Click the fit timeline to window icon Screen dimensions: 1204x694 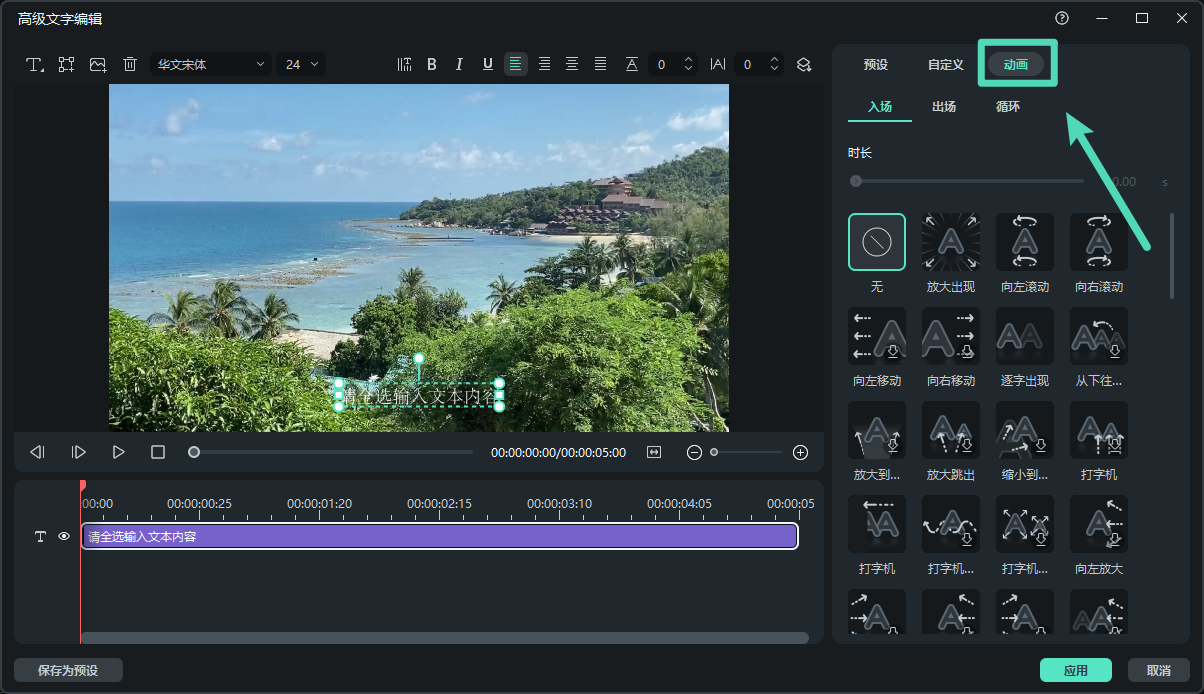654,452
